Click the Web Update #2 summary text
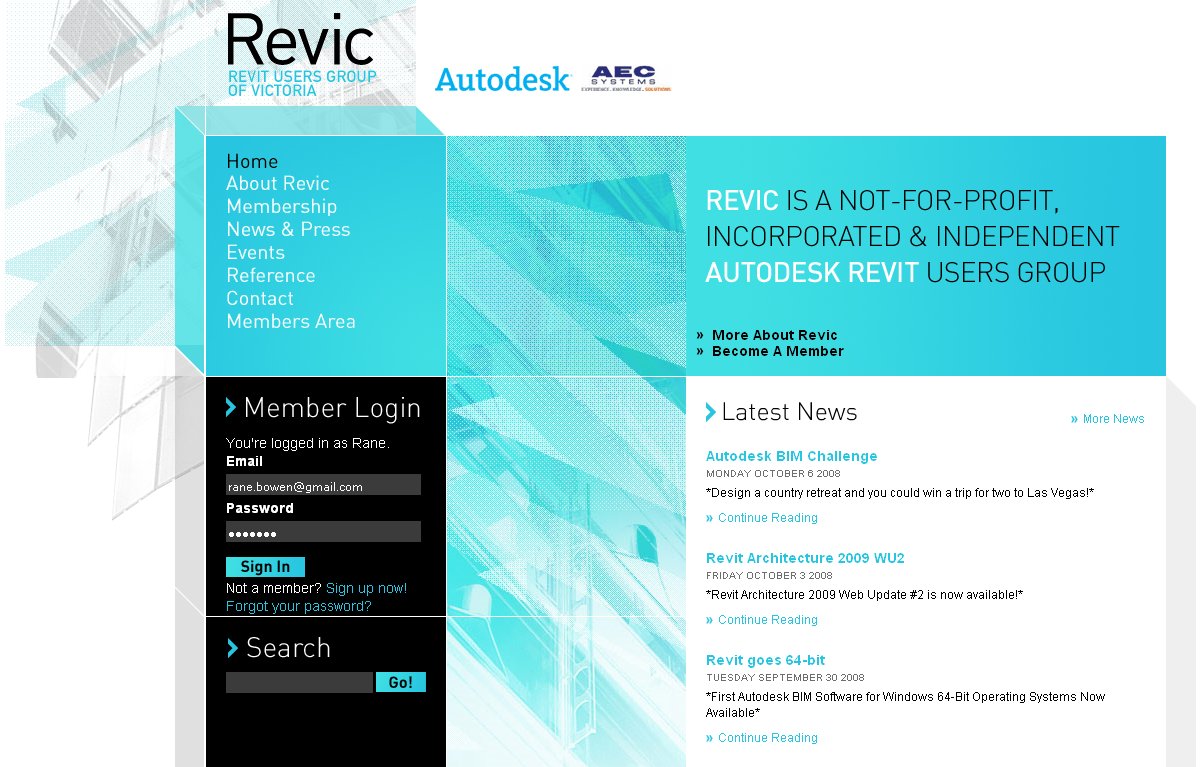This screenshot has width=1201, height=767. 864,595
